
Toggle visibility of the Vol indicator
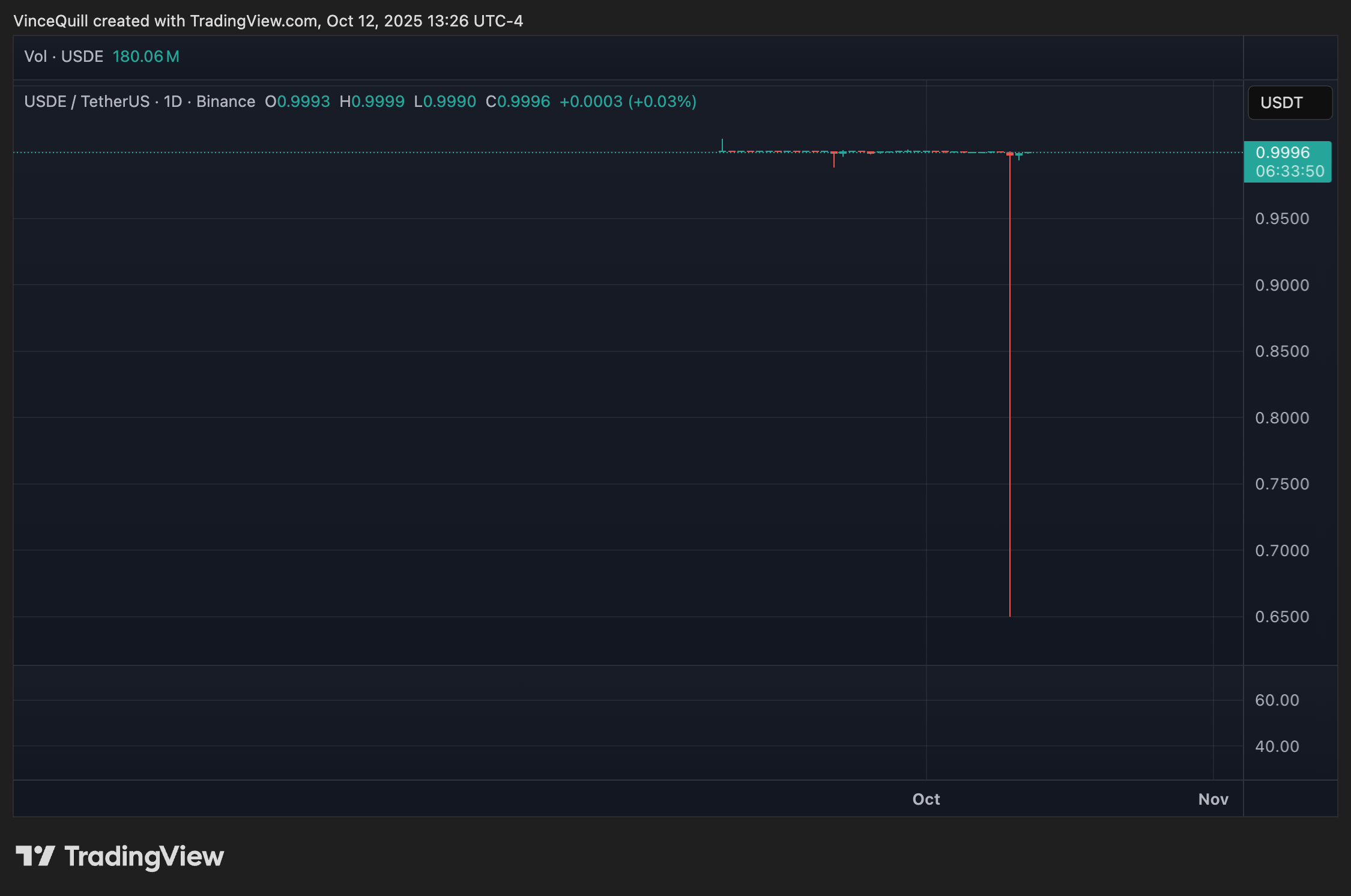(x=62, y=56)
